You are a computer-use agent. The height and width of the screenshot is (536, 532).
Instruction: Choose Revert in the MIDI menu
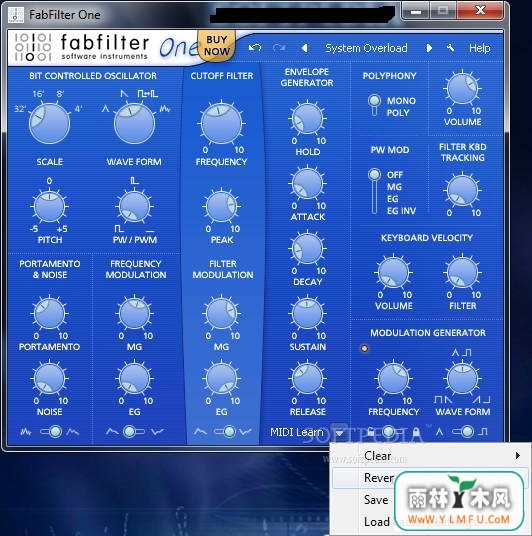pyautogui.click(x=430, y=478)
